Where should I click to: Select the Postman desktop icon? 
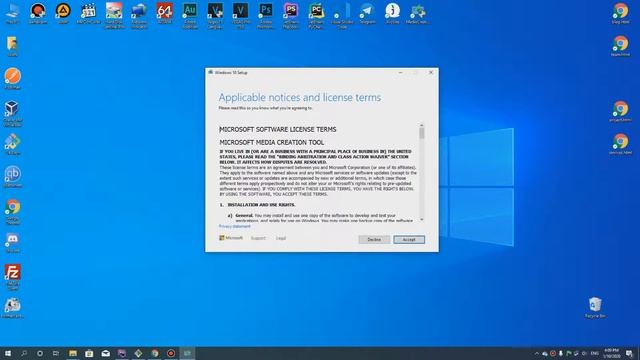pyautogui.click(x=12, y=78)
